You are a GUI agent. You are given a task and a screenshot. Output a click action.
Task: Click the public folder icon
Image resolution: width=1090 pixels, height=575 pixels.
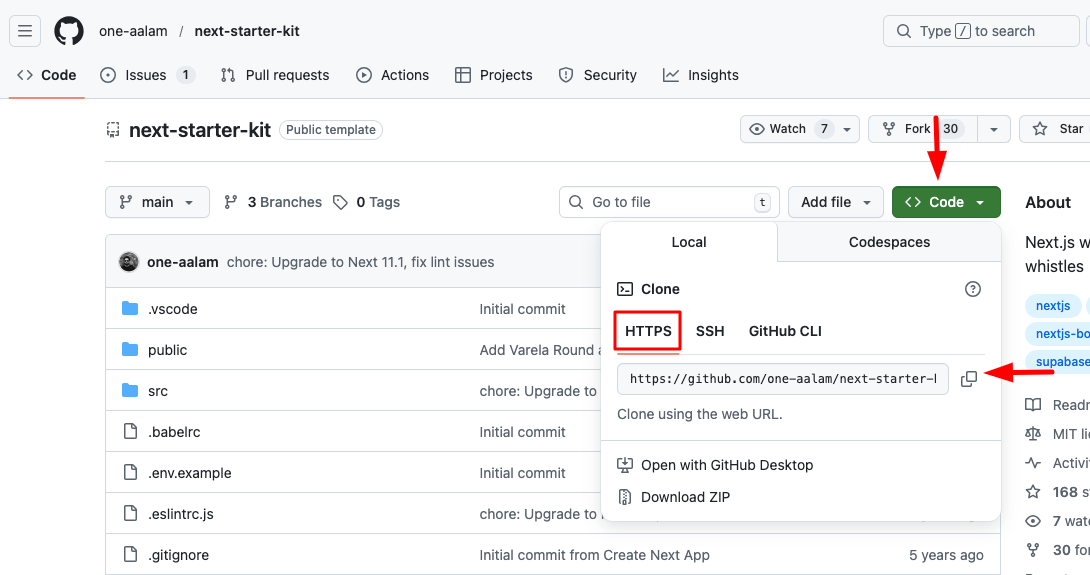click(x=130, y=350)
